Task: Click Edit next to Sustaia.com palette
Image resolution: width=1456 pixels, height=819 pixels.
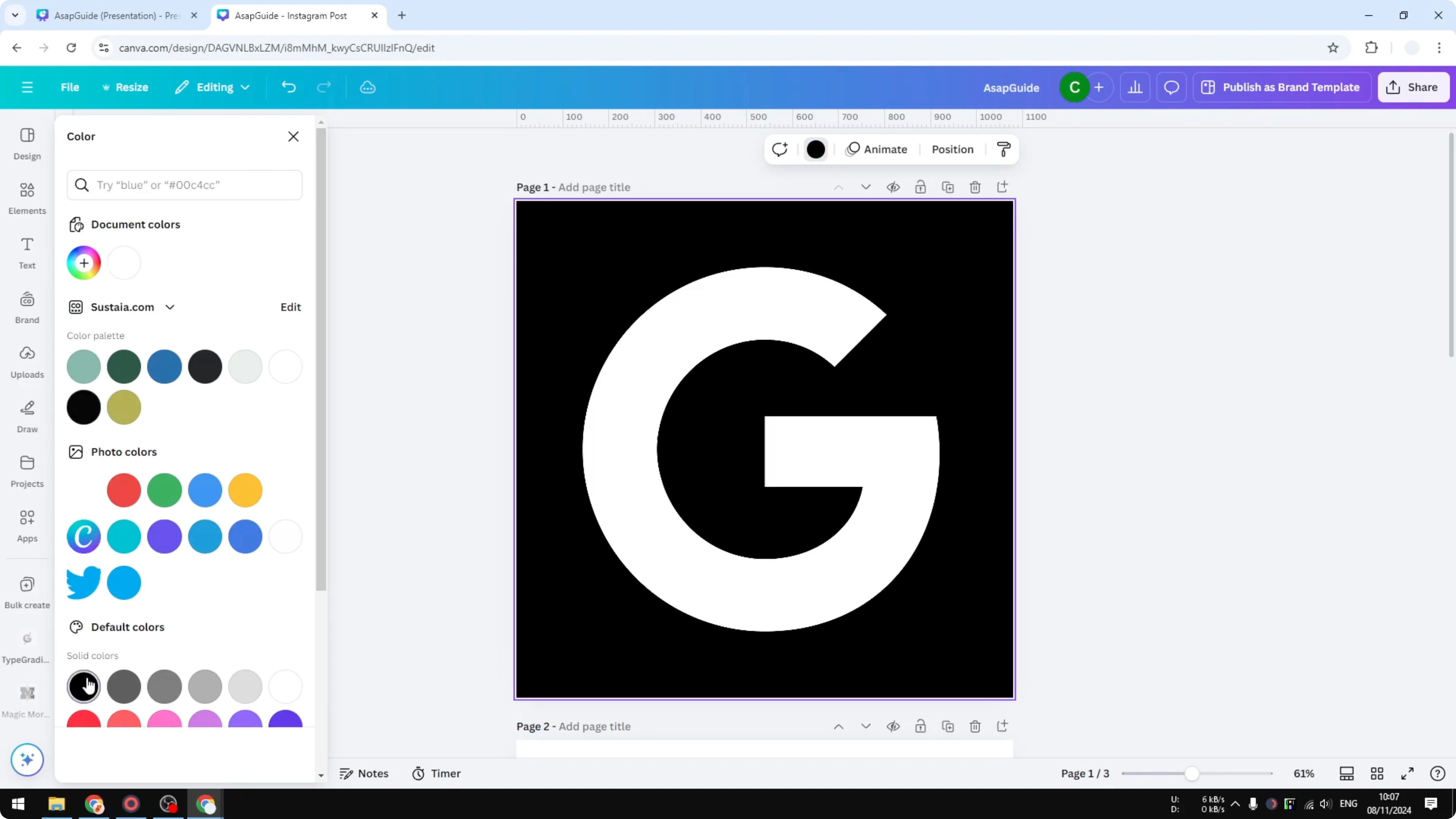Action: (x=290, y=307)
